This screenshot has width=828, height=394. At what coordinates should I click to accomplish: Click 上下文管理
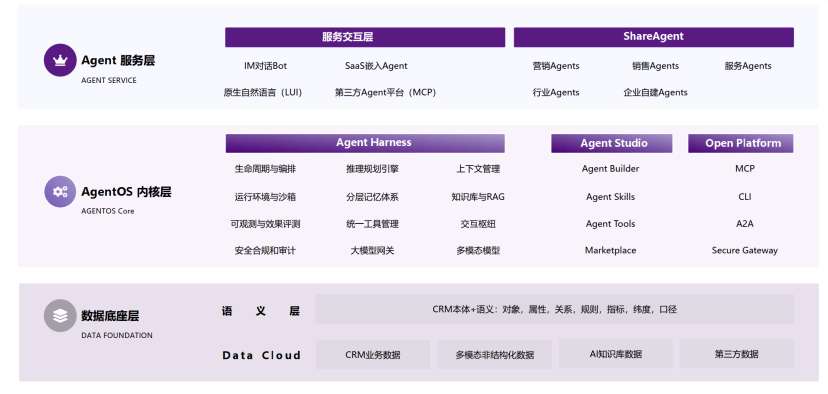click(x=478, y=169)
